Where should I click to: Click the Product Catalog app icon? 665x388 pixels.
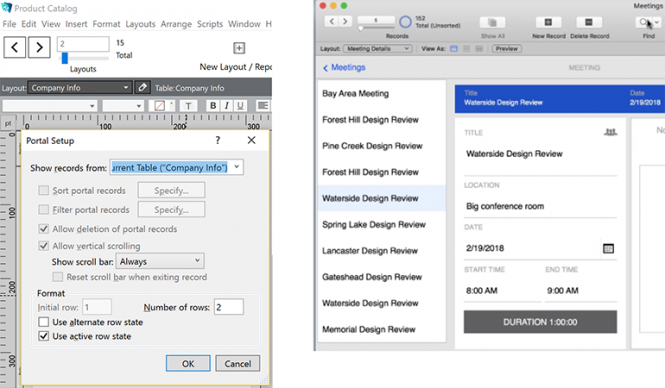6,7
